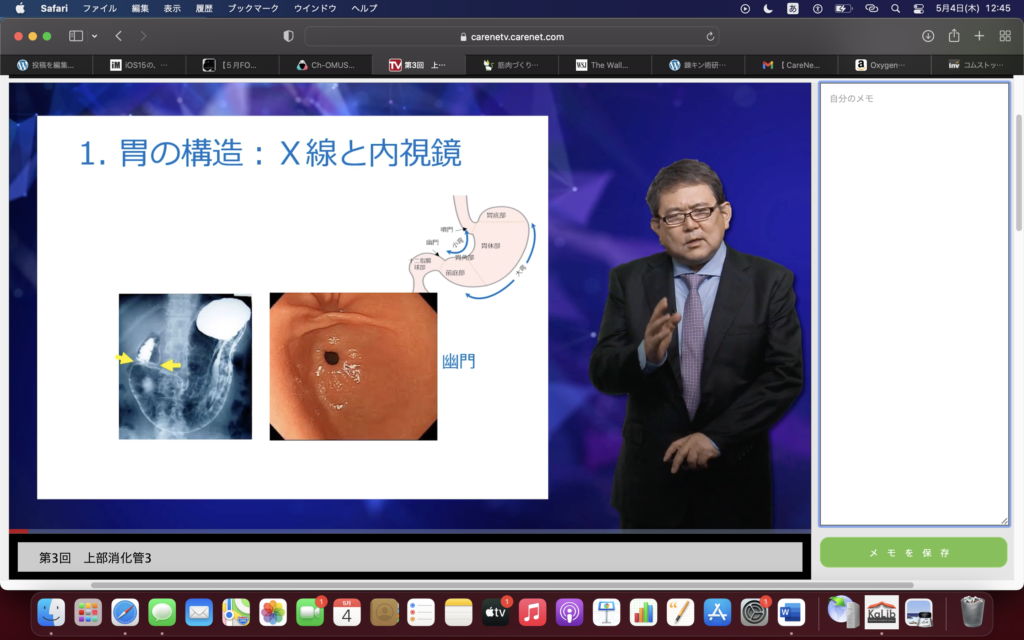The height and width of the screenshot is (640, 1024).
Task: Click the privacy shield icon
Action: click(289, 36)
